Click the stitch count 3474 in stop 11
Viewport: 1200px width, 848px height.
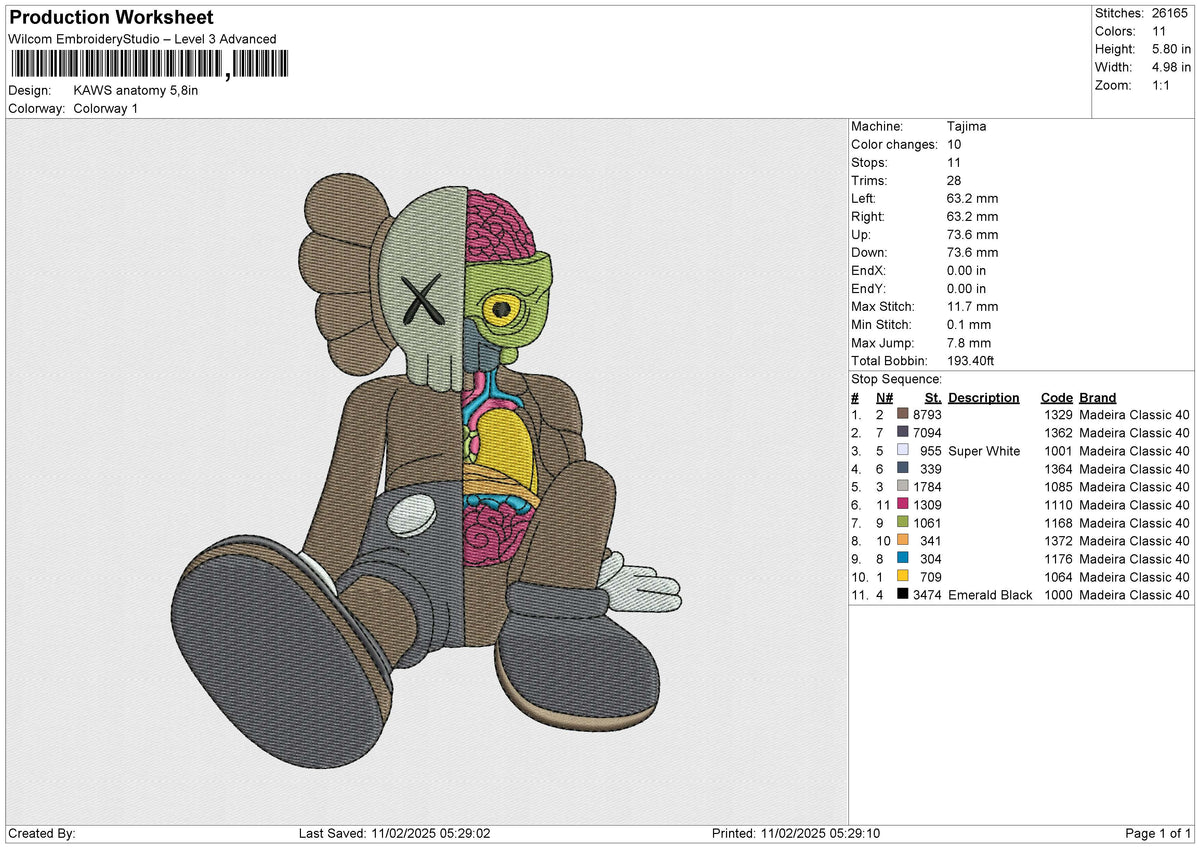(927, 594)
